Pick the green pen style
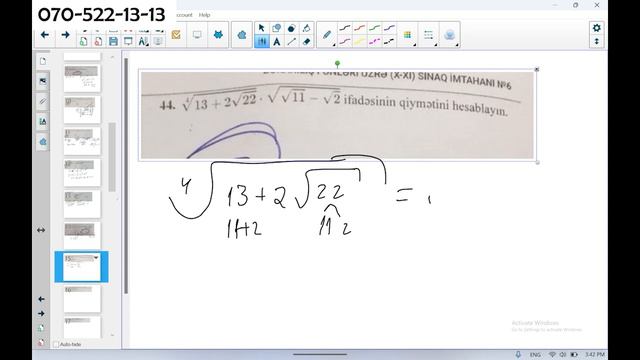 point(375,28)
